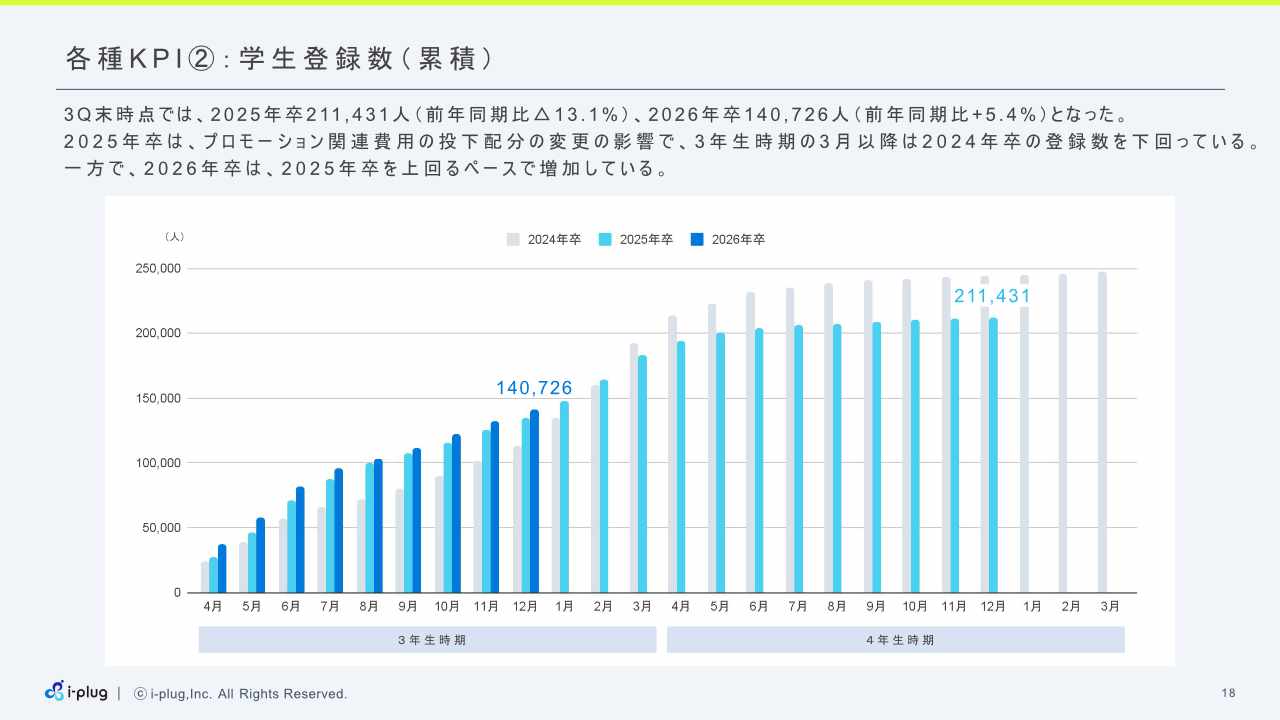Click the 3年生時期 period band
Viewport: 1280px width, 720px height.
(427, 640)
